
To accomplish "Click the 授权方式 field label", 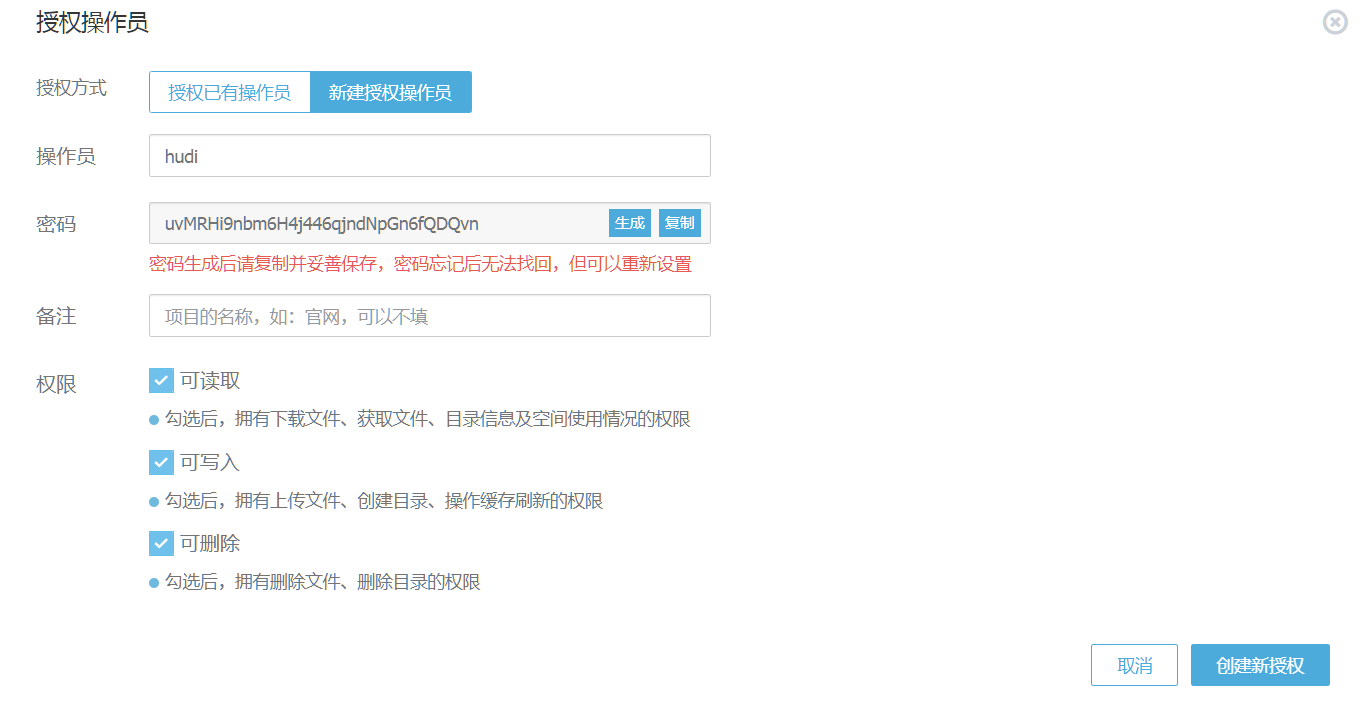I will click(71, 88).
